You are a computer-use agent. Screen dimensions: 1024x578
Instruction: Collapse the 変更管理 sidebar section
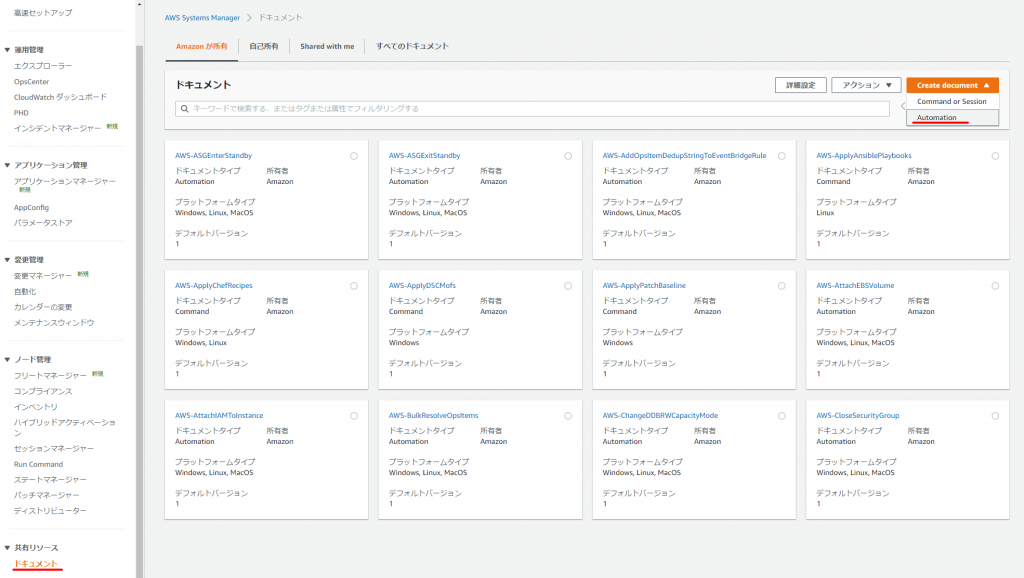click(x=7, y=260)
